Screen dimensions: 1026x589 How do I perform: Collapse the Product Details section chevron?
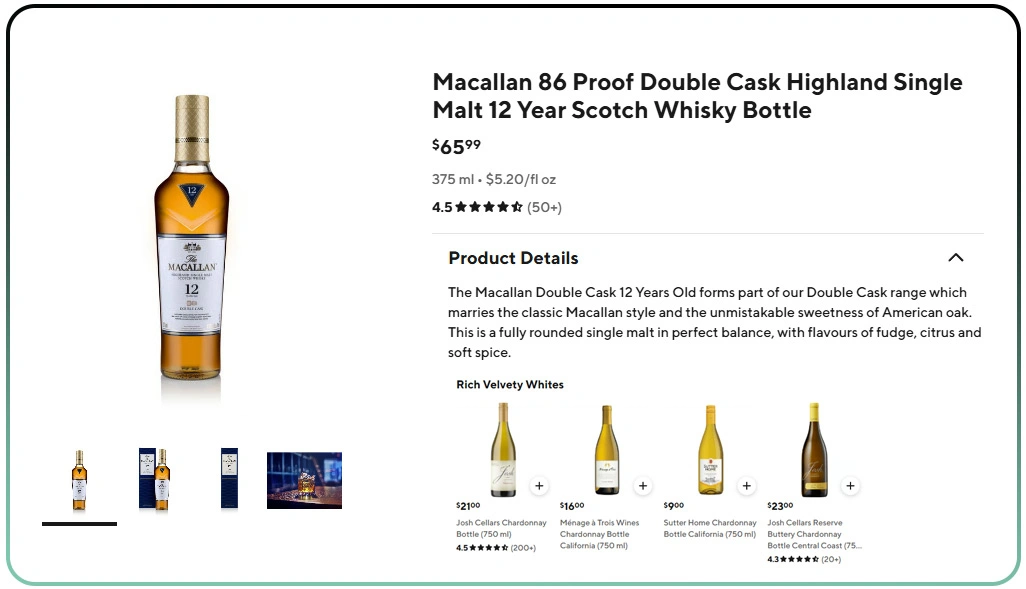coord(955,258)
